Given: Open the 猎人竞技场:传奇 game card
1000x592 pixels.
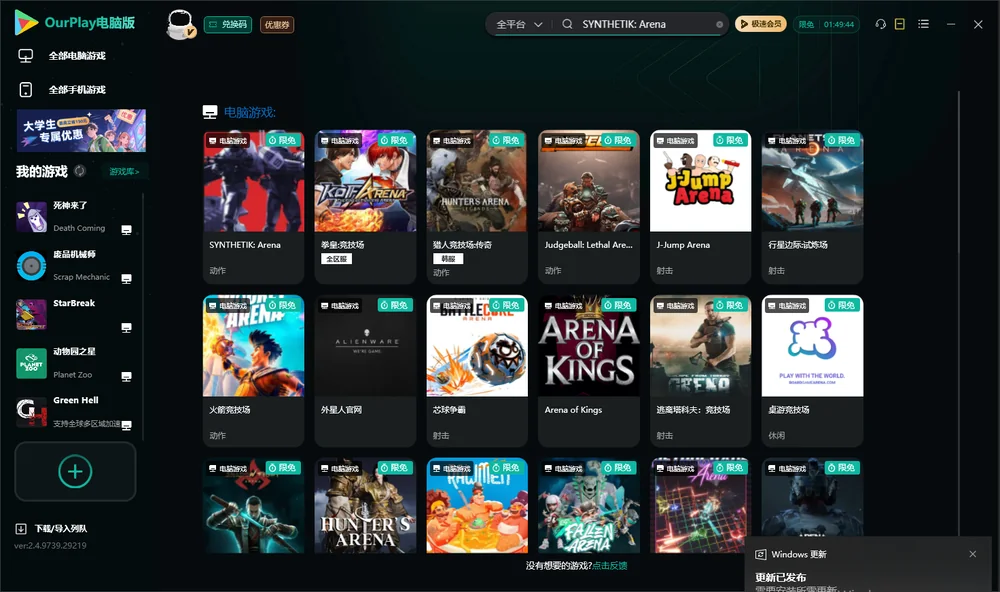Looking at the screenshot, I should [477, 207].
